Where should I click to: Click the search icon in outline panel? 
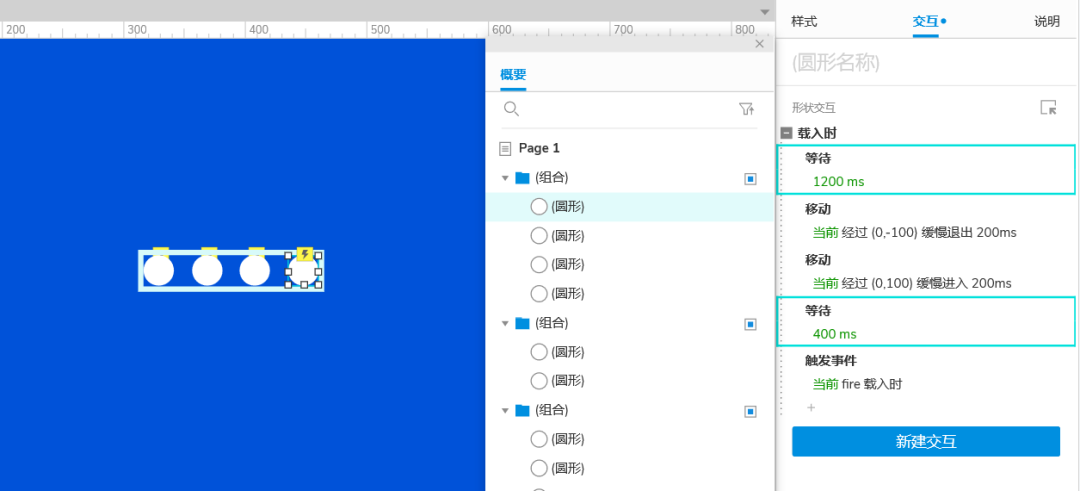click(511, 109)
